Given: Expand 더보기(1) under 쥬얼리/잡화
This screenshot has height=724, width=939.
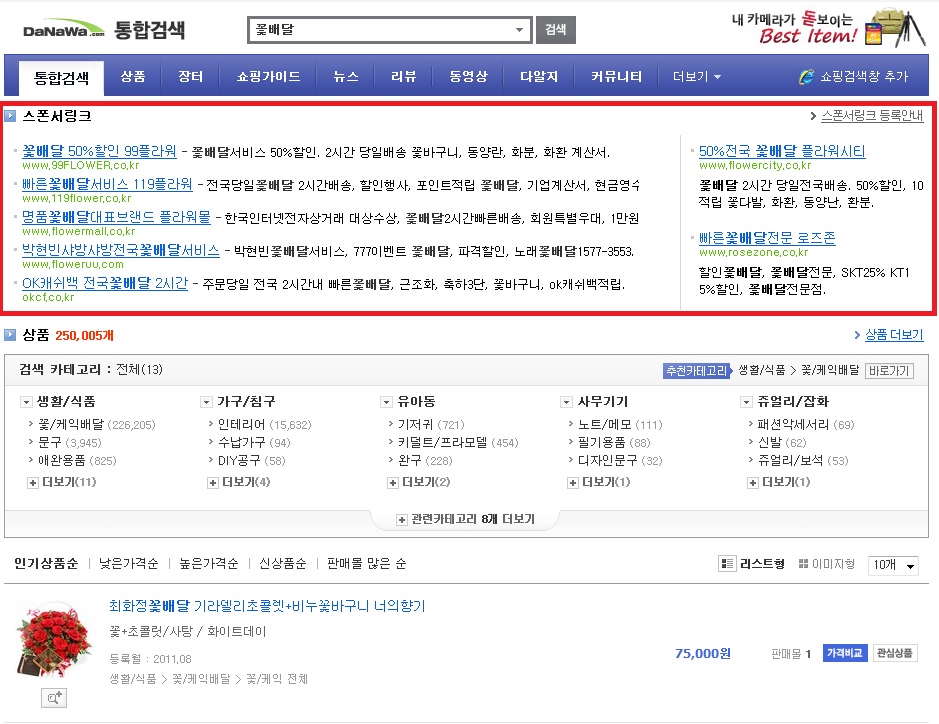Looking at the screenshot, I should [x=779, y=482].
